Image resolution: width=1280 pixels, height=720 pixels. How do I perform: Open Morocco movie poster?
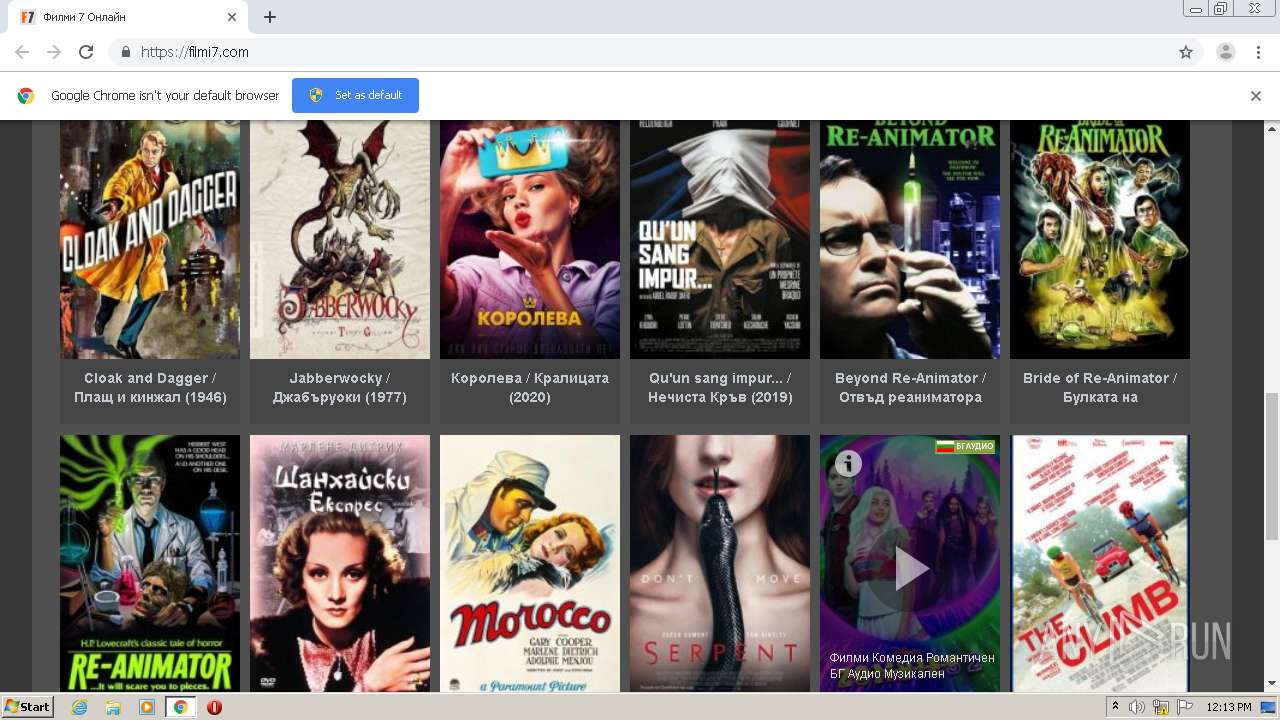click(530, 563)
